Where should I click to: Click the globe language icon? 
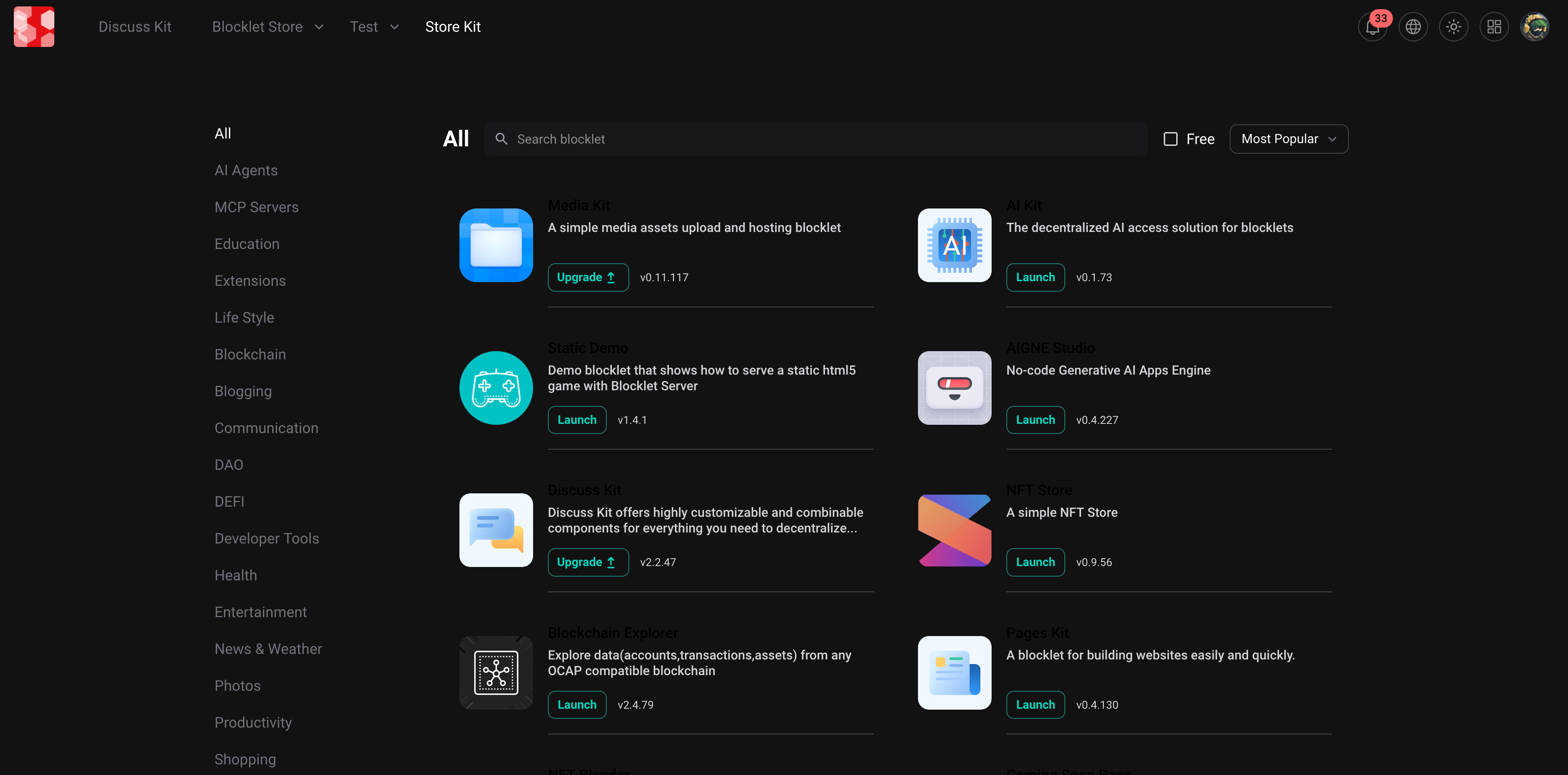1413,27
